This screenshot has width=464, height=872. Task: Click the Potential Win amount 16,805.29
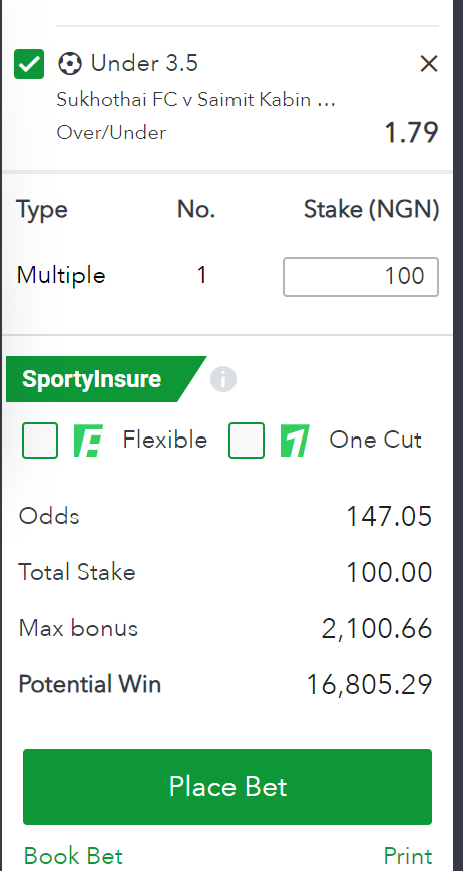tap(369, 685)
